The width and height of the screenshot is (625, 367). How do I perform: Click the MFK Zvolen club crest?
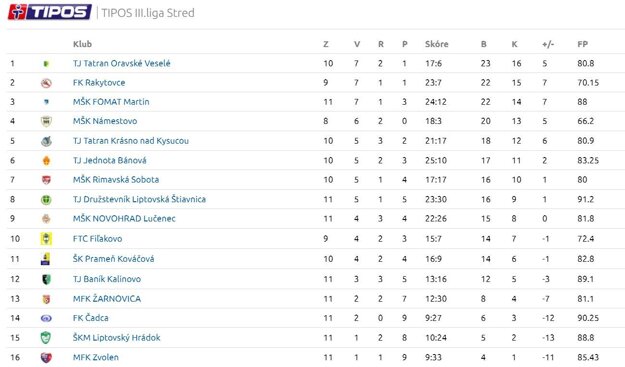click(x=46, y=357)
